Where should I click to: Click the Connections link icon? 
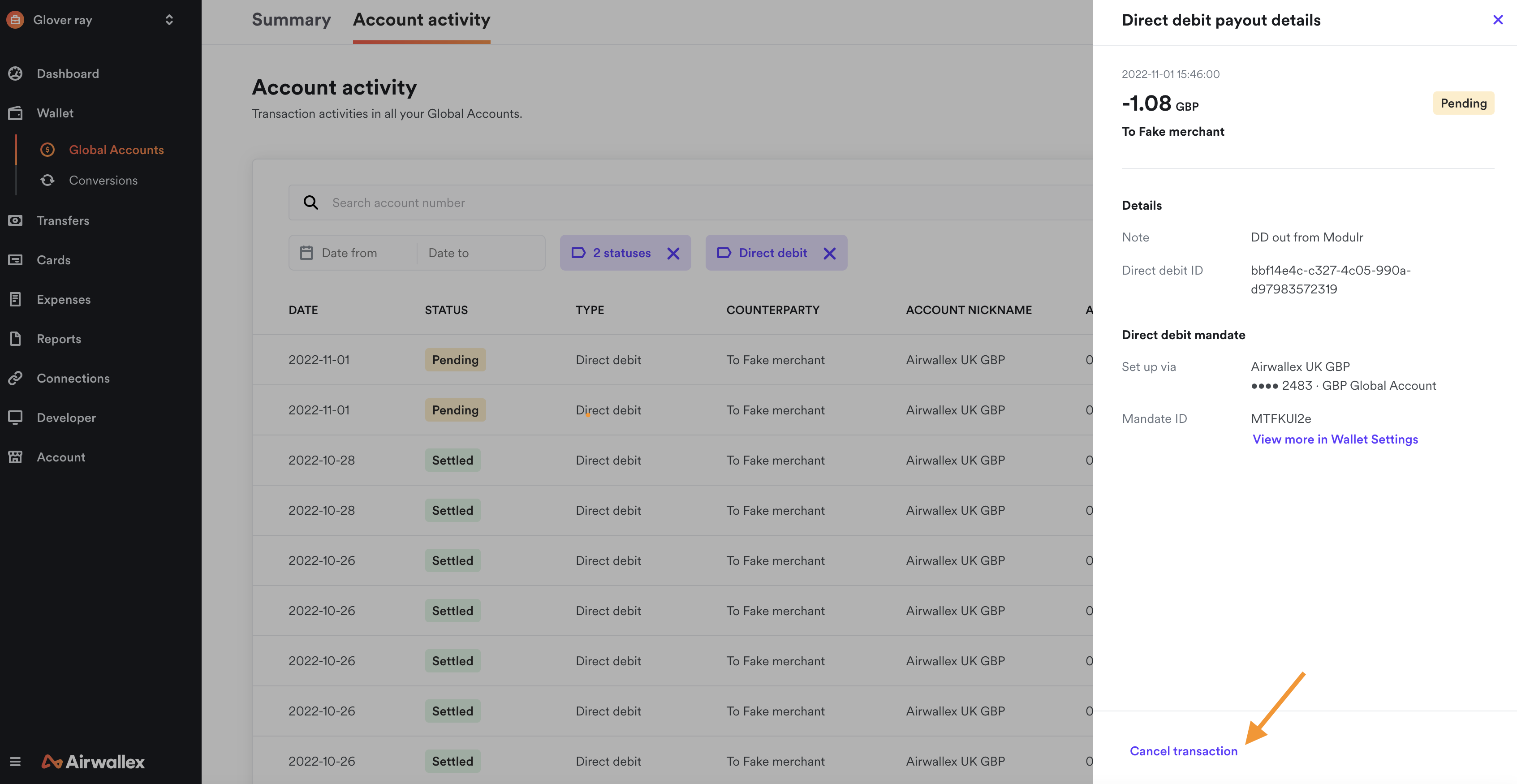click(15, 378)
